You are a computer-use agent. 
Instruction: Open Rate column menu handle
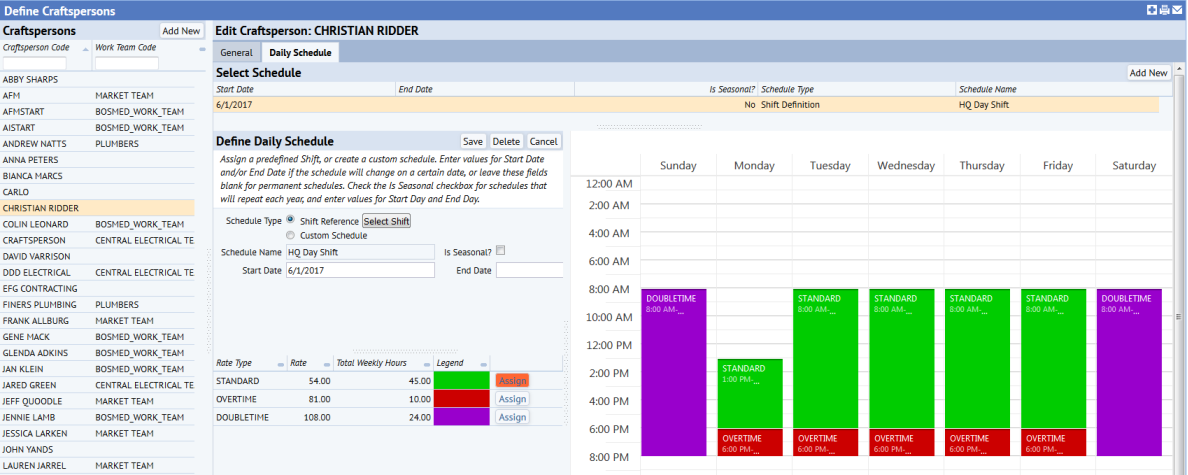point(327,364)
